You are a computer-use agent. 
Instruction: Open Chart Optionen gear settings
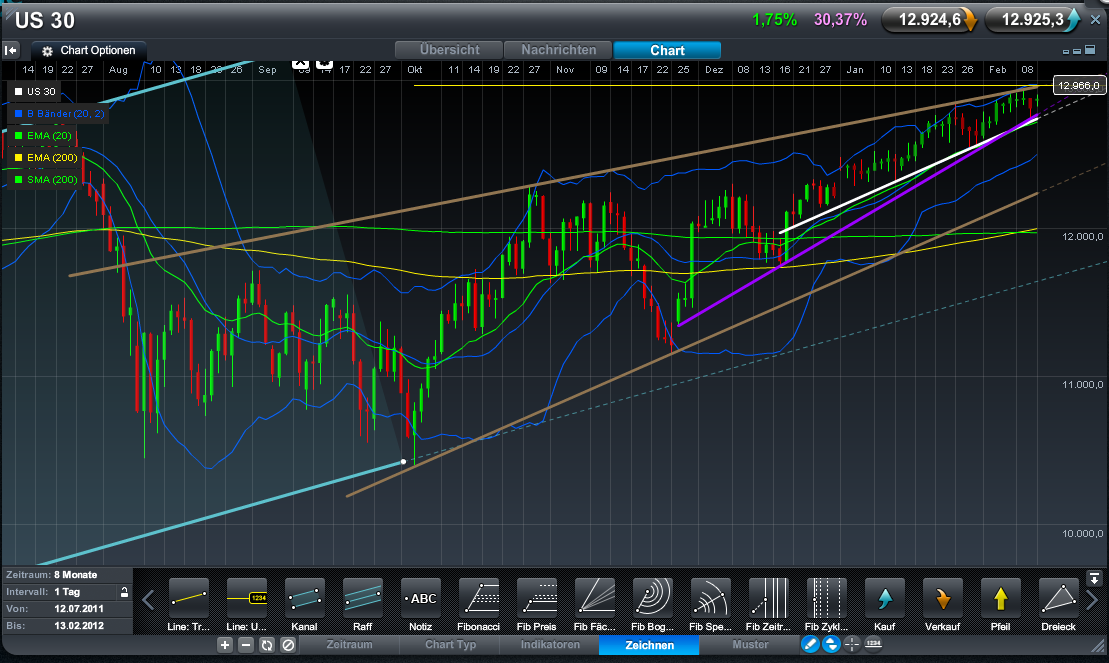coord(89,50)
